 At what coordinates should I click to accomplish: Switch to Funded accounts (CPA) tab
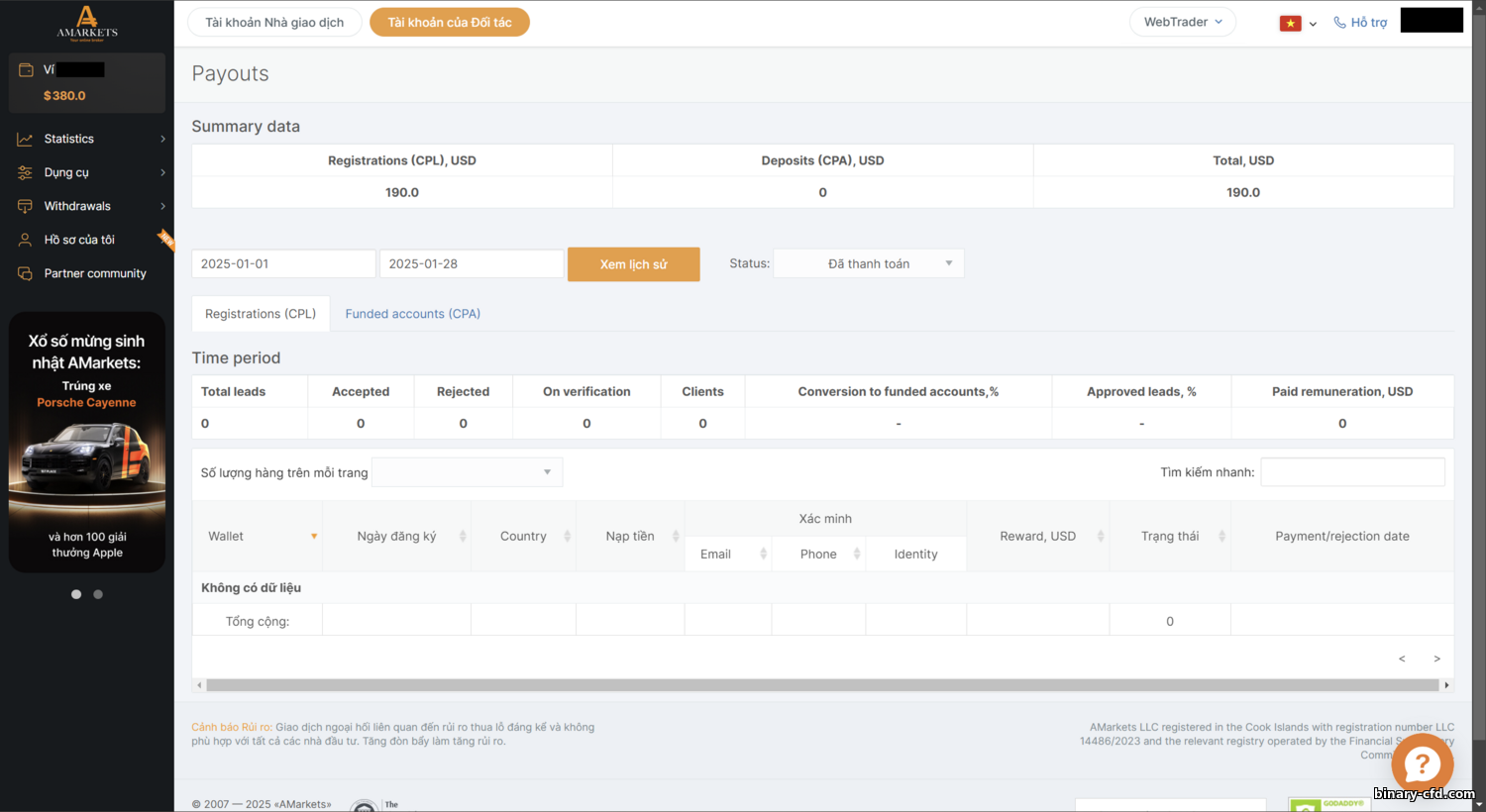[412, 314]
